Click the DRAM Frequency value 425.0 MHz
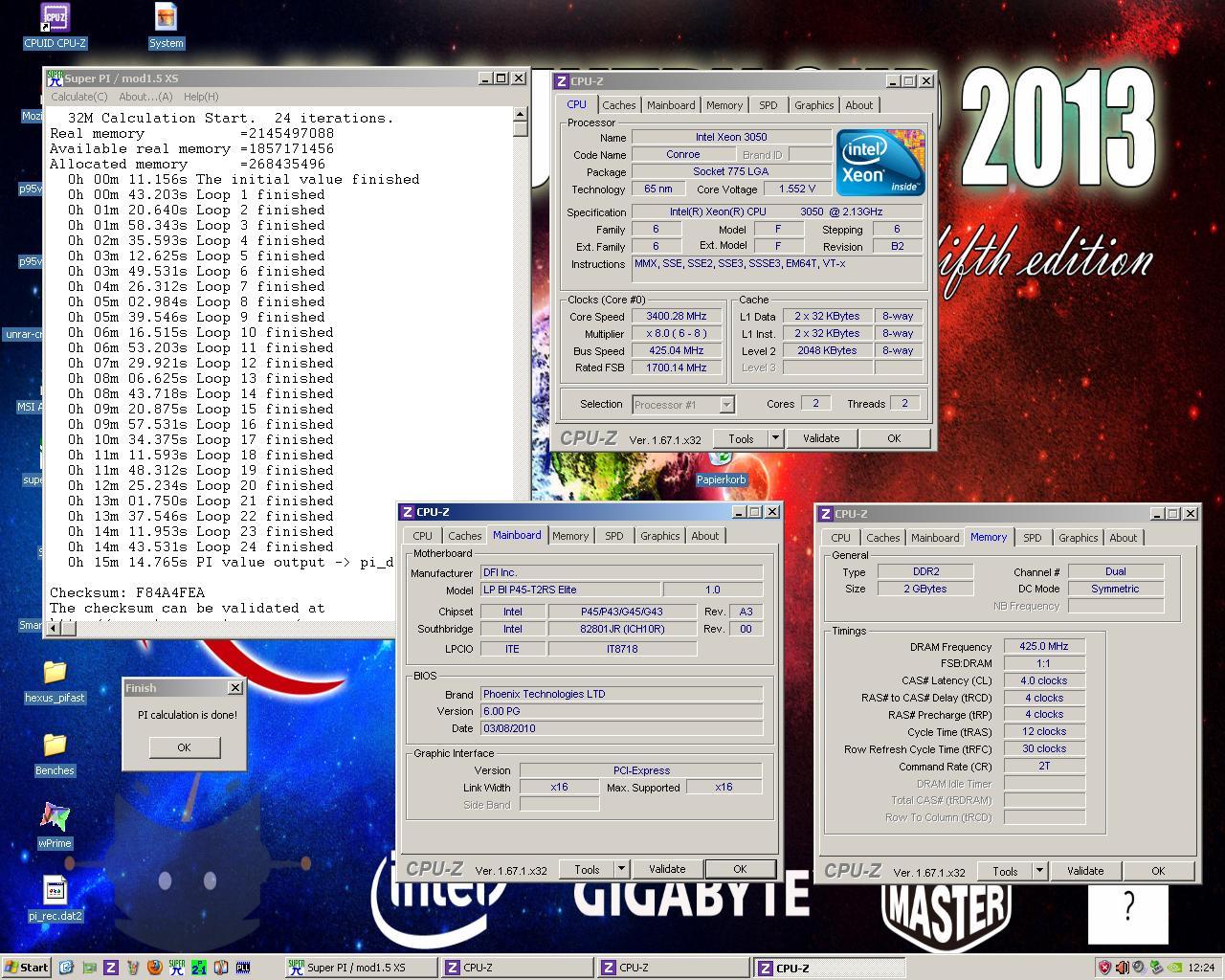The width and height of the screenshot is (1225, 980). click(1044, 647)
